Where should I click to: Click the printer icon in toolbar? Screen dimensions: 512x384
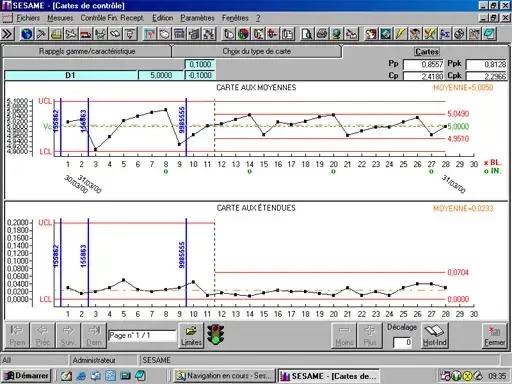coord(322,34)
